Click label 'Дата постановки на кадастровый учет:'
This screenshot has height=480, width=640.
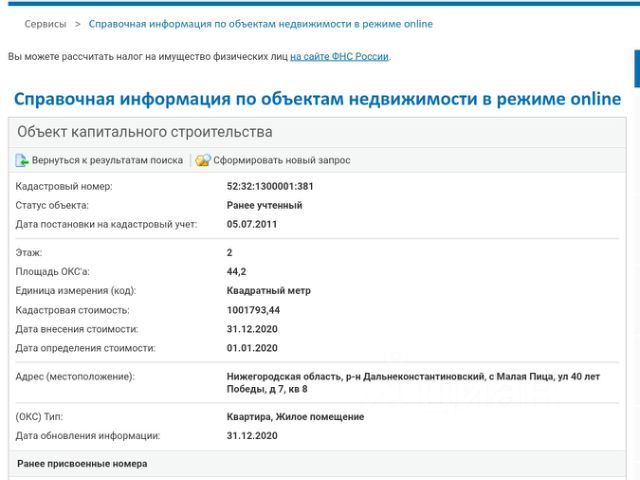tap(106, 224)
